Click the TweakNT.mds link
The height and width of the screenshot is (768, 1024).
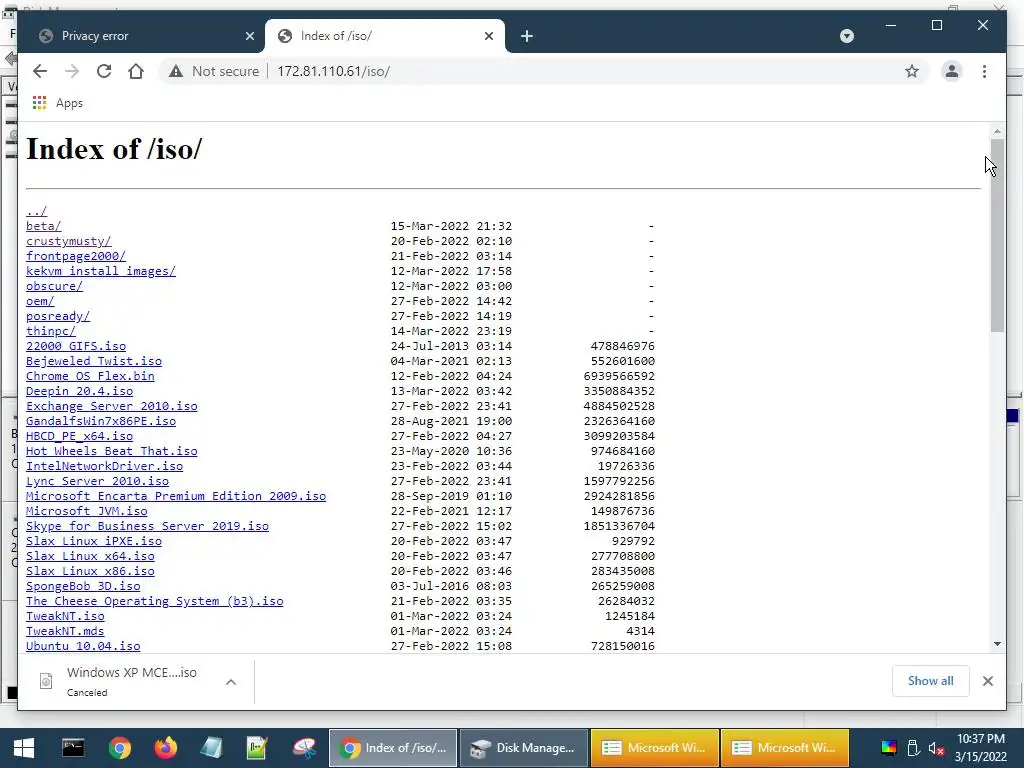(65, 632)
